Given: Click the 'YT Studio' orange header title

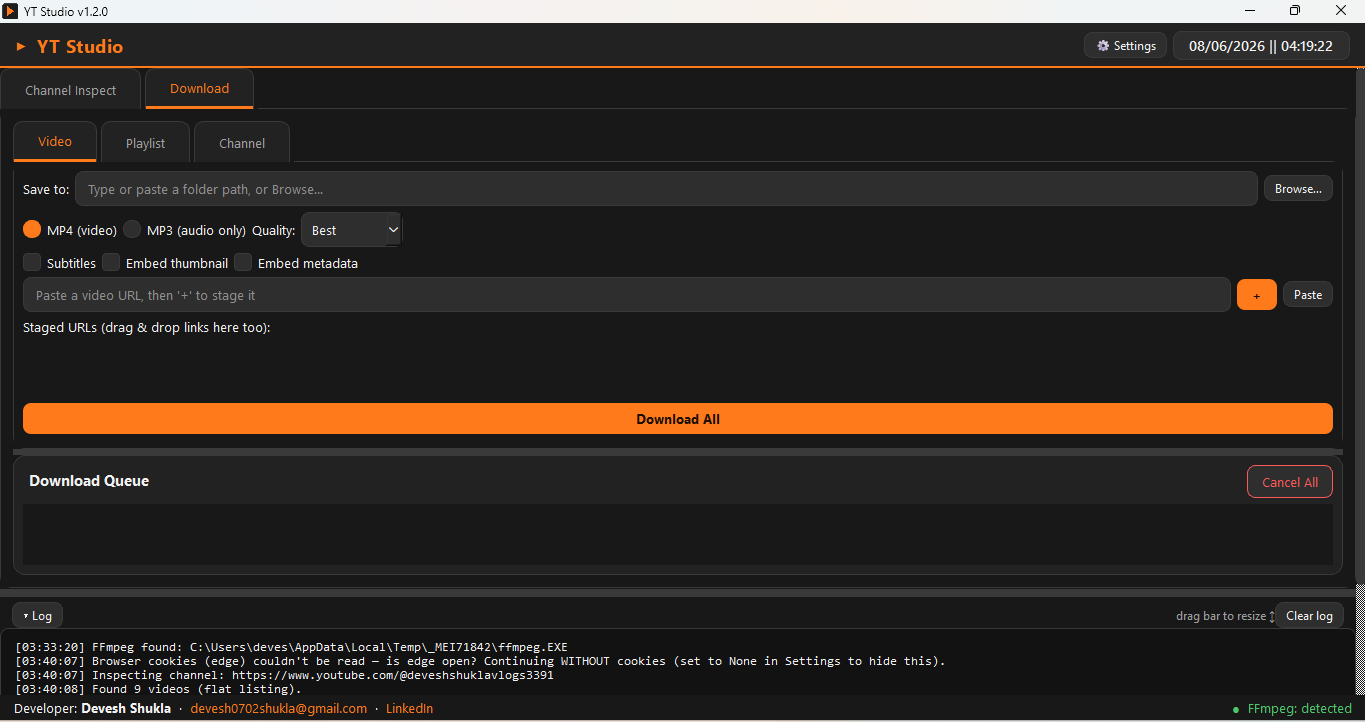Looking at the screenshot, I should click(x=80, y=46).
